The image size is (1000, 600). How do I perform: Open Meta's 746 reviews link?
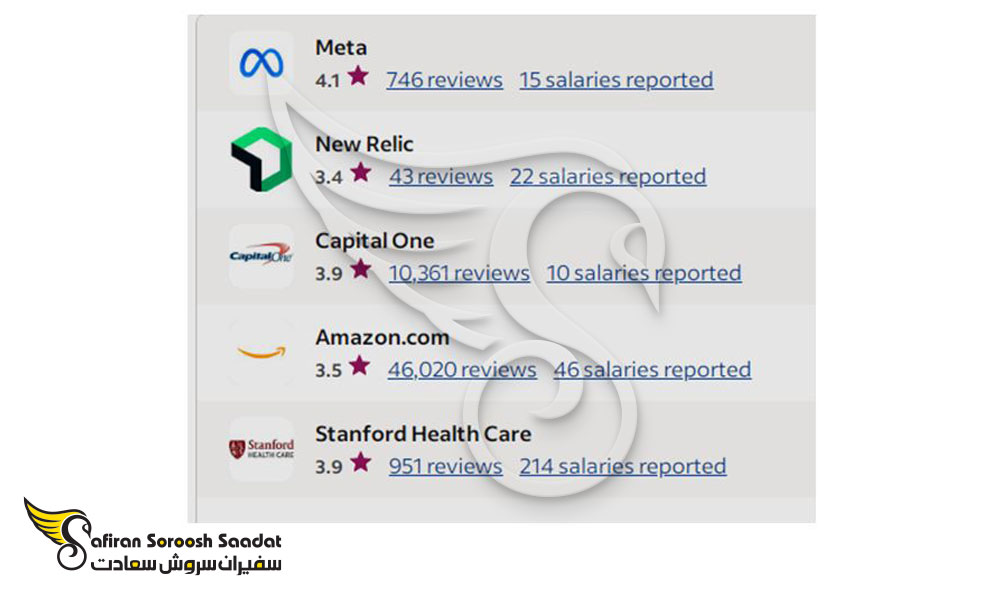pos(445,80)
